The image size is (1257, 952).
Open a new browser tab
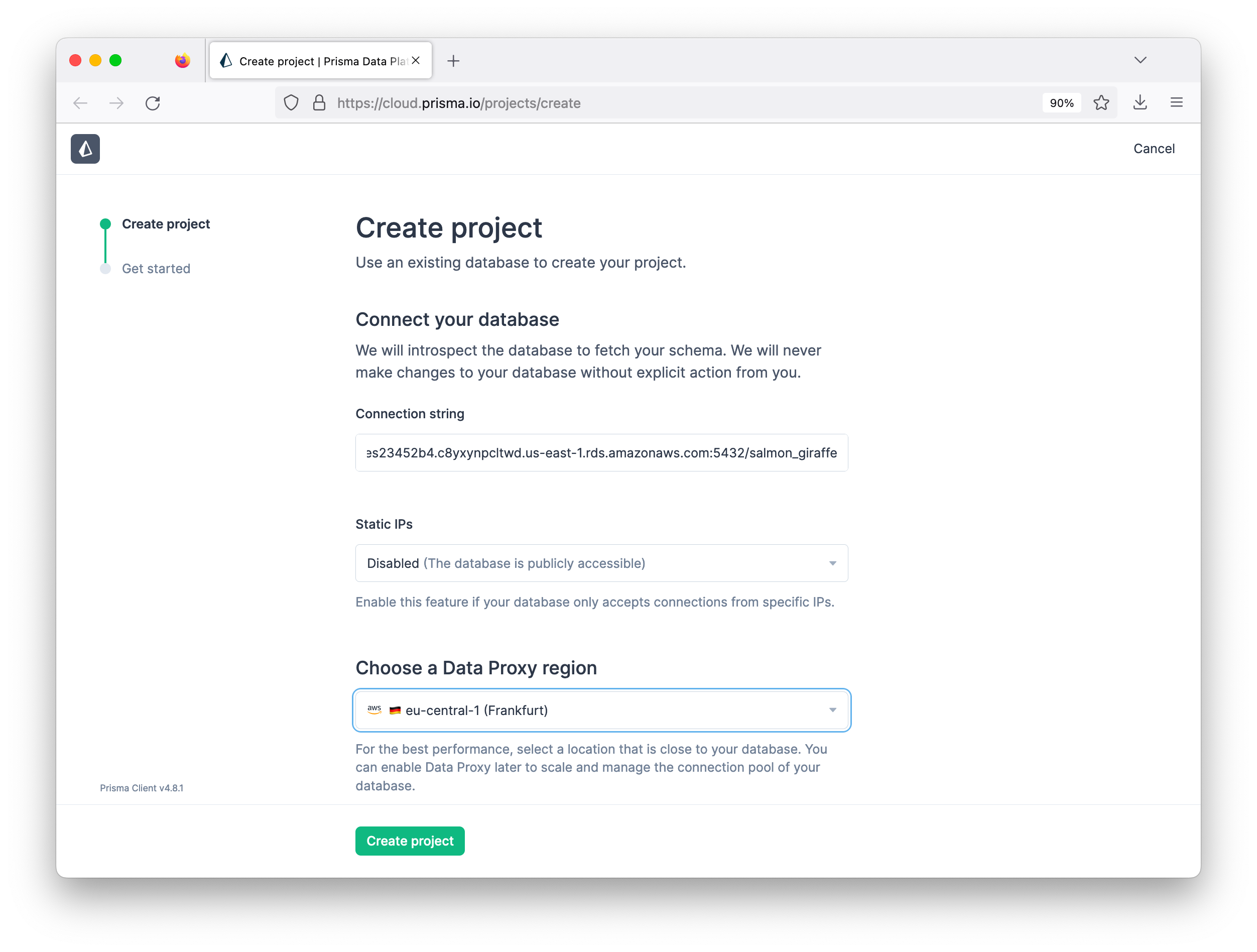click(x=453, y=61)
